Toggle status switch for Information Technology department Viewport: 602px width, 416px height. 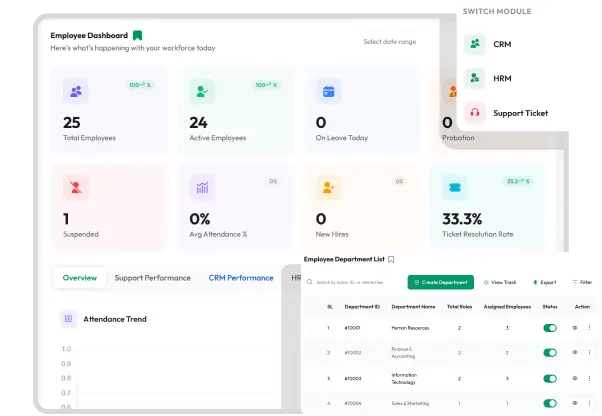click(550, 379)
